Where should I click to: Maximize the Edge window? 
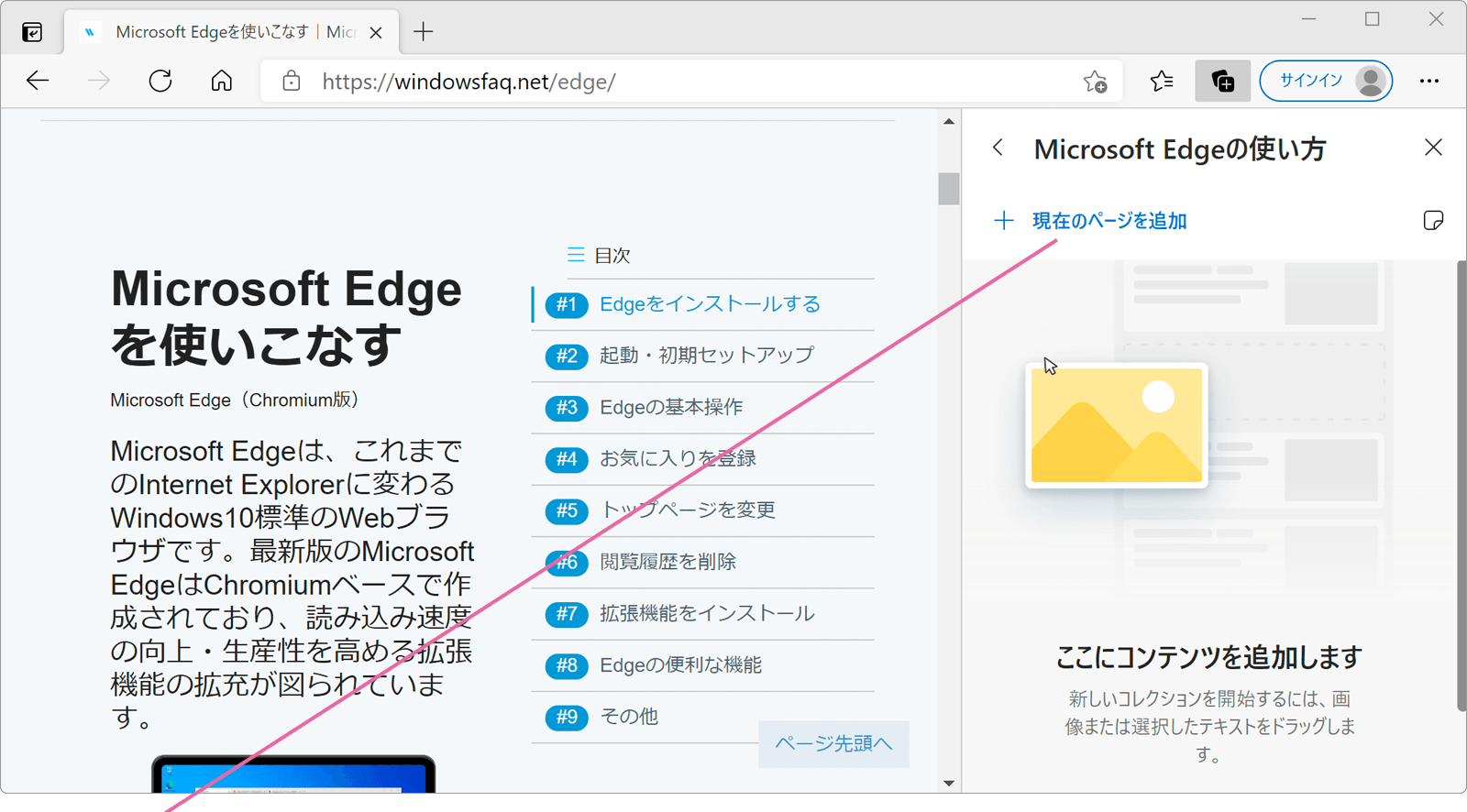click(1373, 19)
